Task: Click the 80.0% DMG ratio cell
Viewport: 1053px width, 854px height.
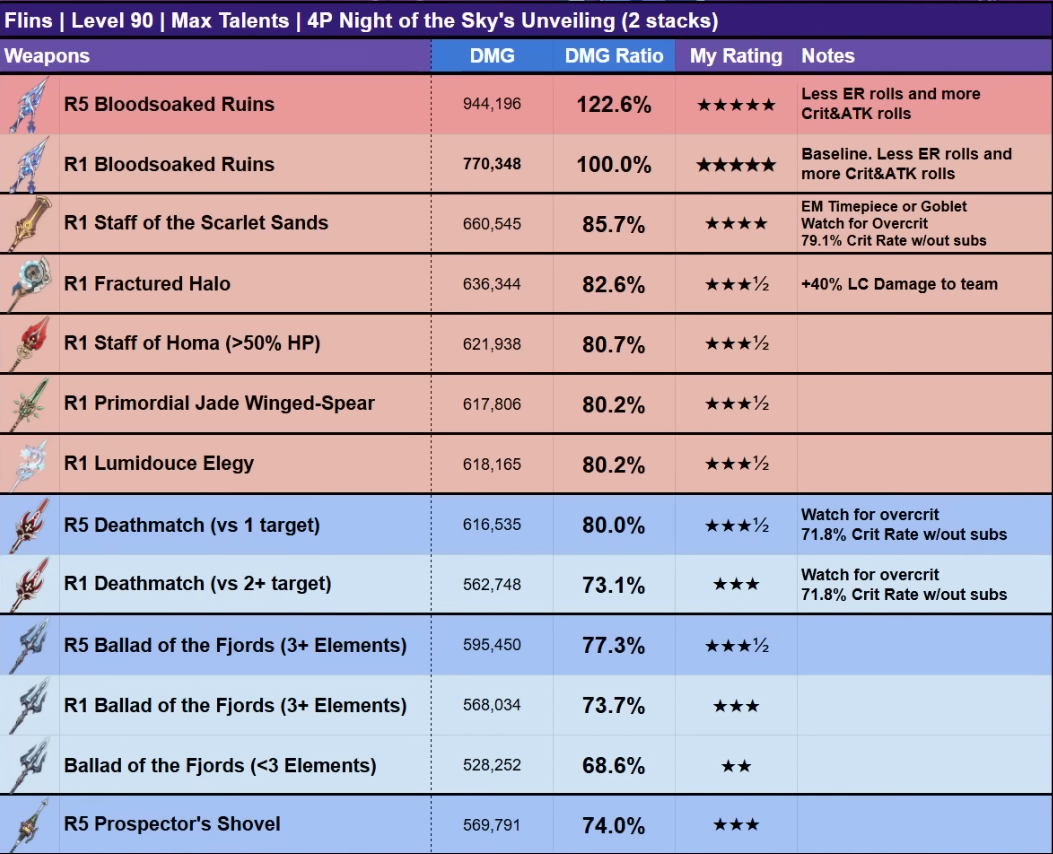Action: click(x=614, y=525)
